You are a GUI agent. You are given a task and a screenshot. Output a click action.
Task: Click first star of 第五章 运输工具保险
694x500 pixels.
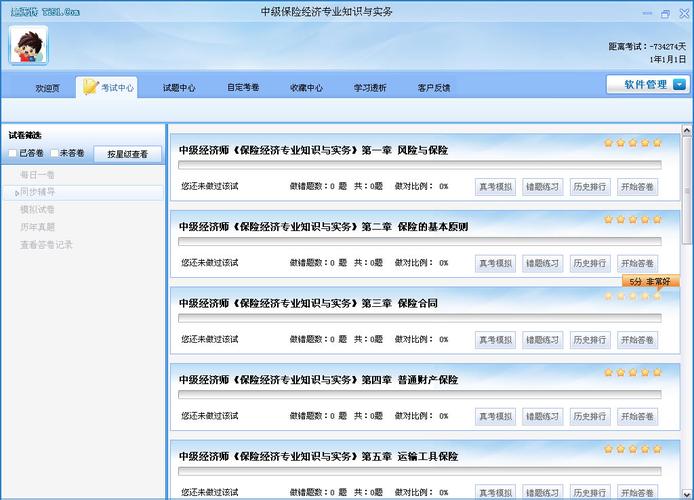pyautogui.click(x=608, y=449)
